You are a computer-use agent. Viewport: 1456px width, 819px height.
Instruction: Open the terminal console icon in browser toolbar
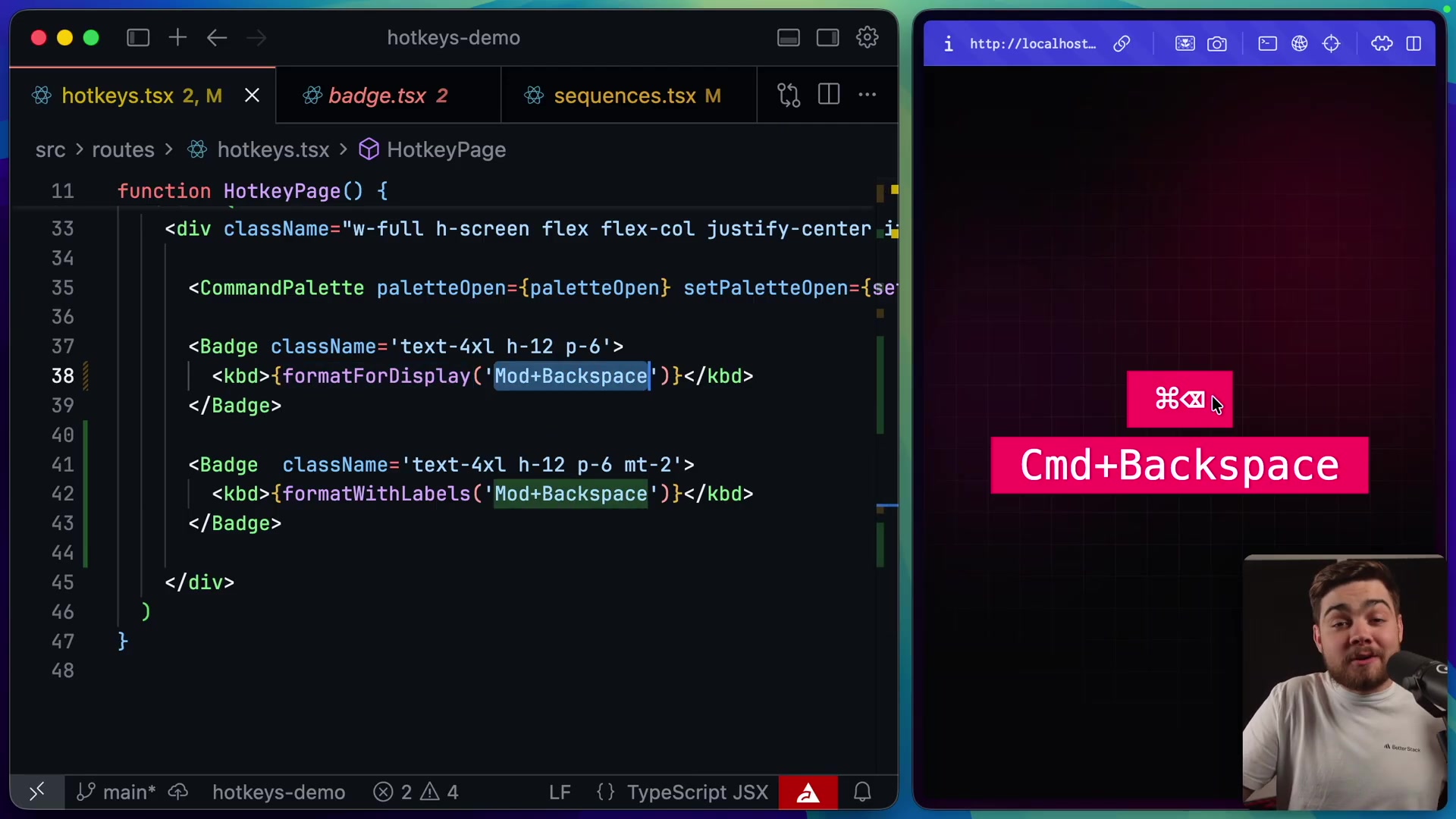point(1268,44)
